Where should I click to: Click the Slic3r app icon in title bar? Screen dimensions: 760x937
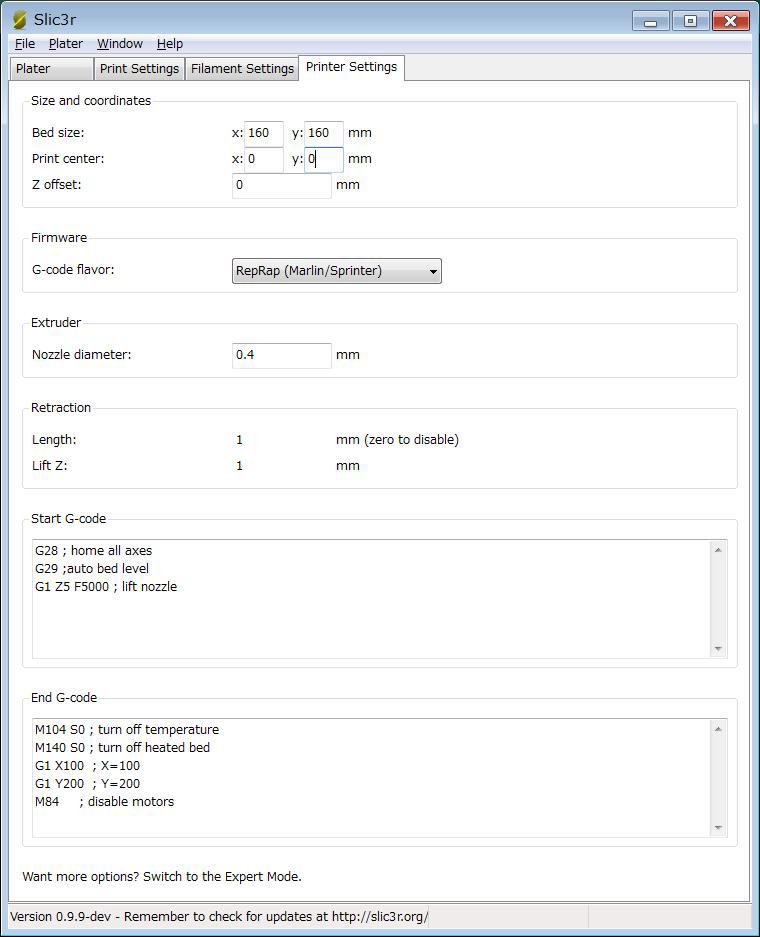click(x=19, y=20)
